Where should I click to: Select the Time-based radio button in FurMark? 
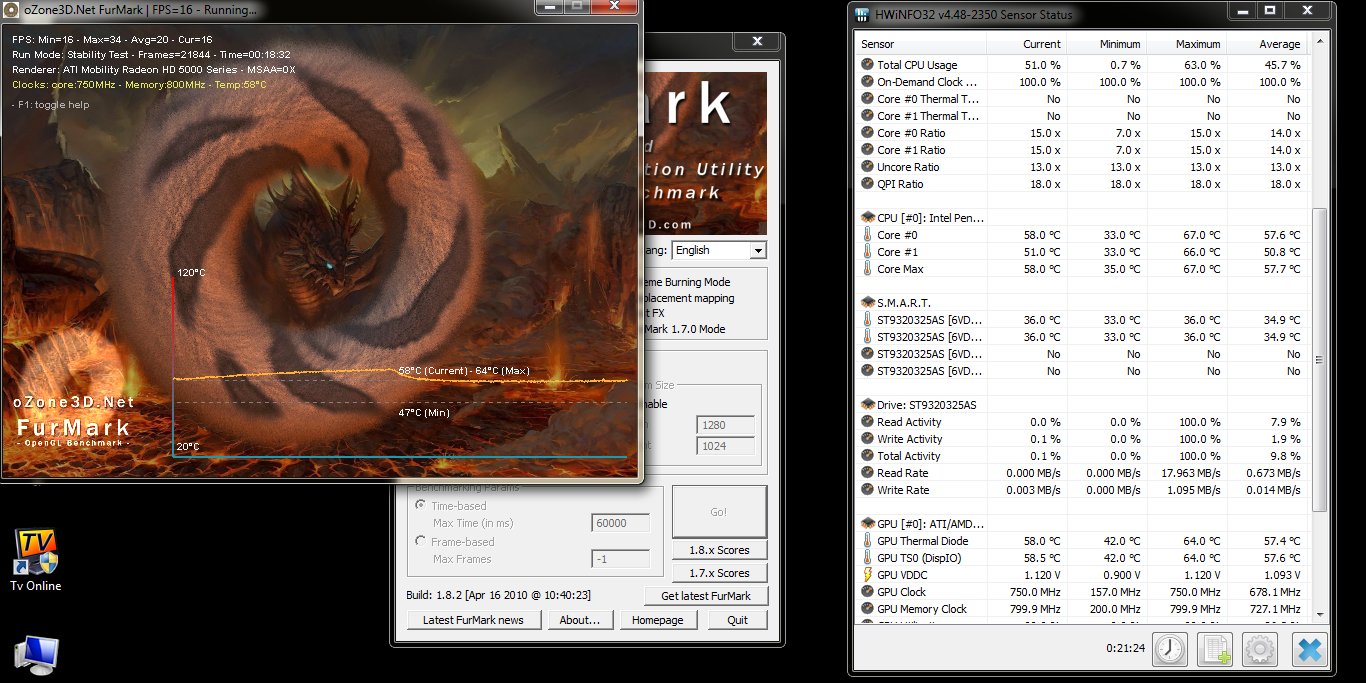[x=420, y=506]
